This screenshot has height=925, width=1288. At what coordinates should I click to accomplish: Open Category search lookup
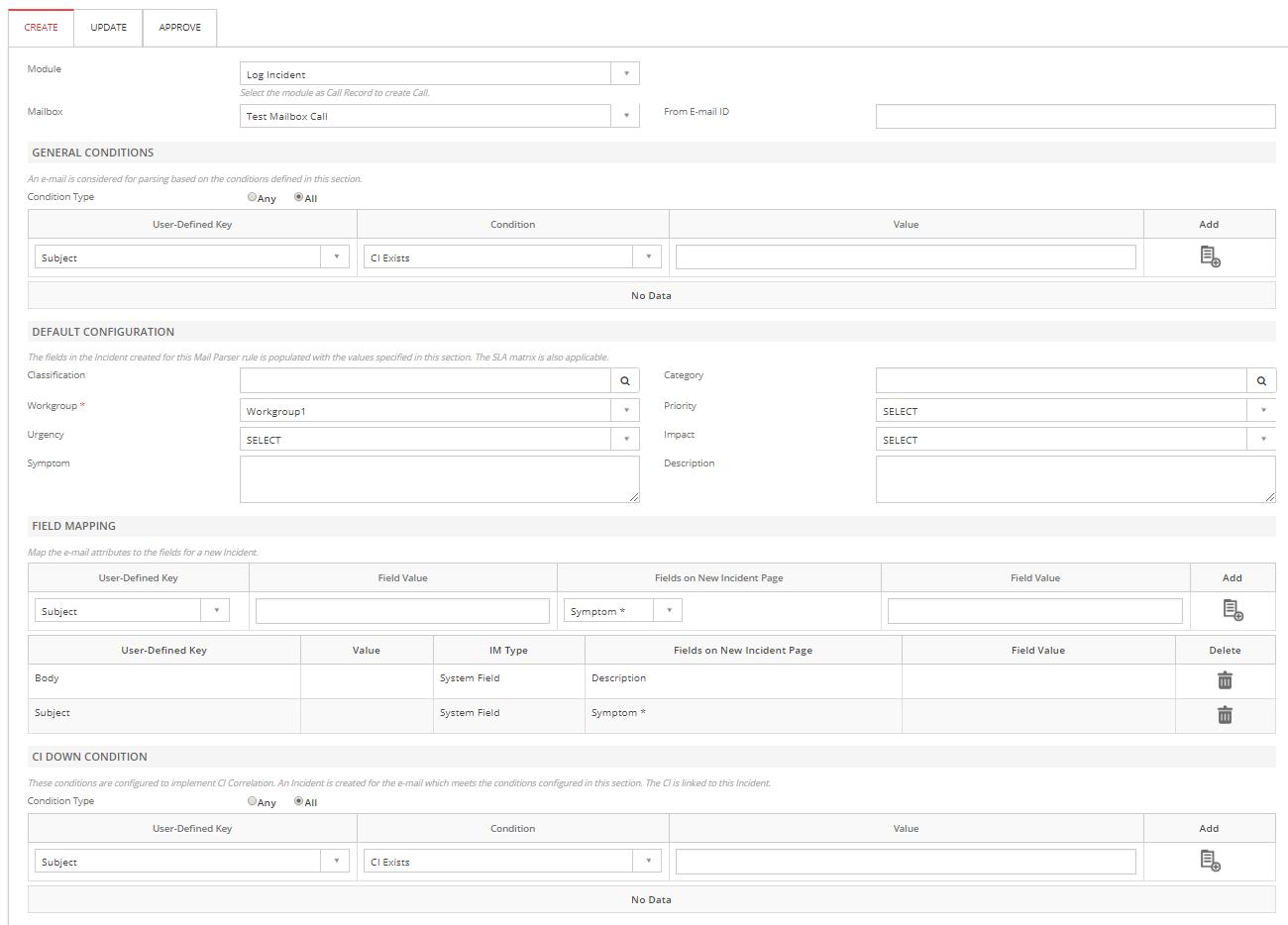1261,380
